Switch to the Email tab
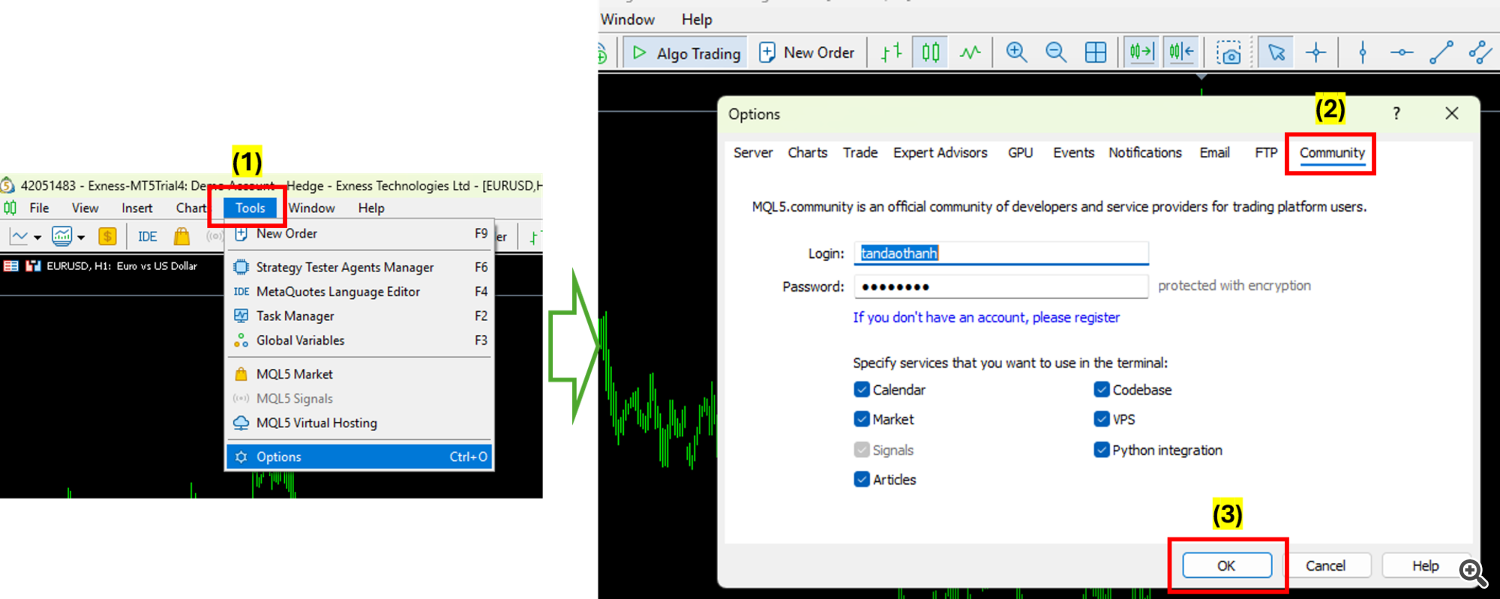 (x=1214, y=153)
